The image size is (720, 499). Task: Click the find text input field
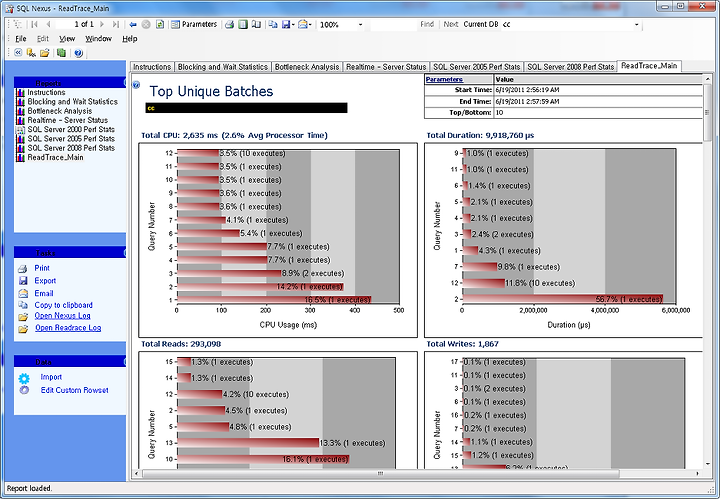pos(393,24)
